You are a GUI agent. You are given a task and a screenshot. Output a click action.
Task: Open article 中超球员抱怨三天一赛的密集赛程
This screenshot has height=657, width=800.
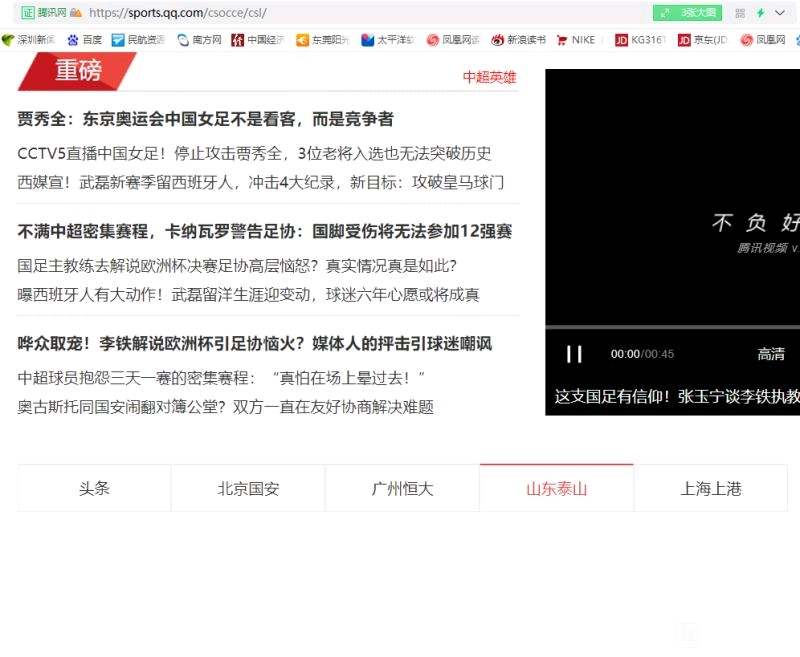(x=221, y=377)
